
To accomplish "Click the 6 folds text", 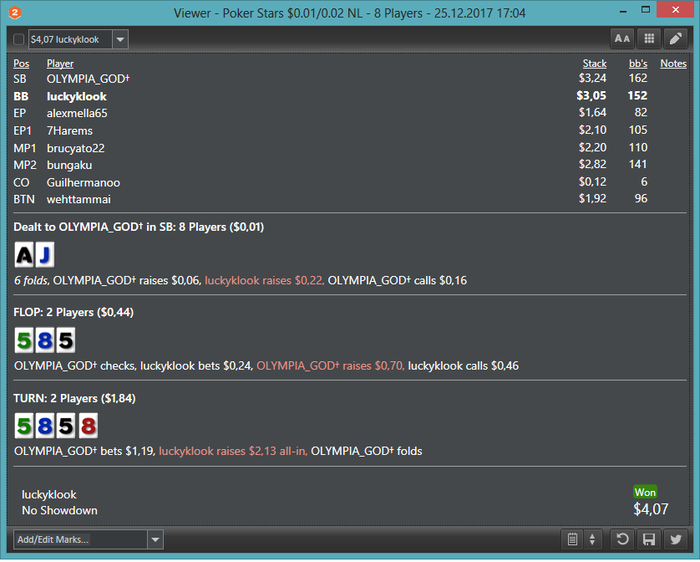I will (30, 280).
